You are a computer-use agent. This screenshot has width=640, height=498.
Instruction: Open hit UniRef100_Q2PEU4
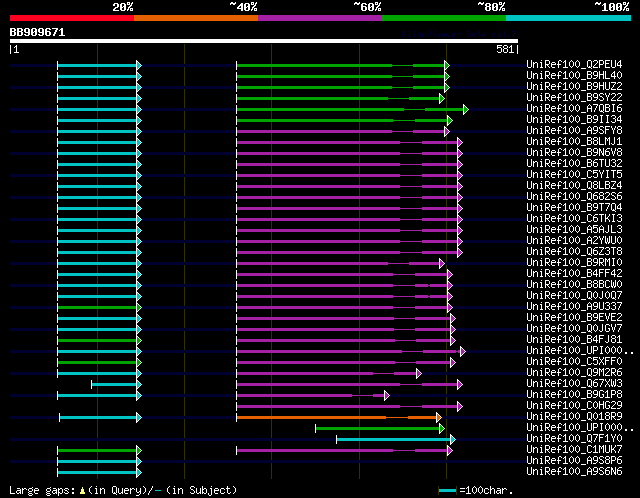(x=574, y=64)
